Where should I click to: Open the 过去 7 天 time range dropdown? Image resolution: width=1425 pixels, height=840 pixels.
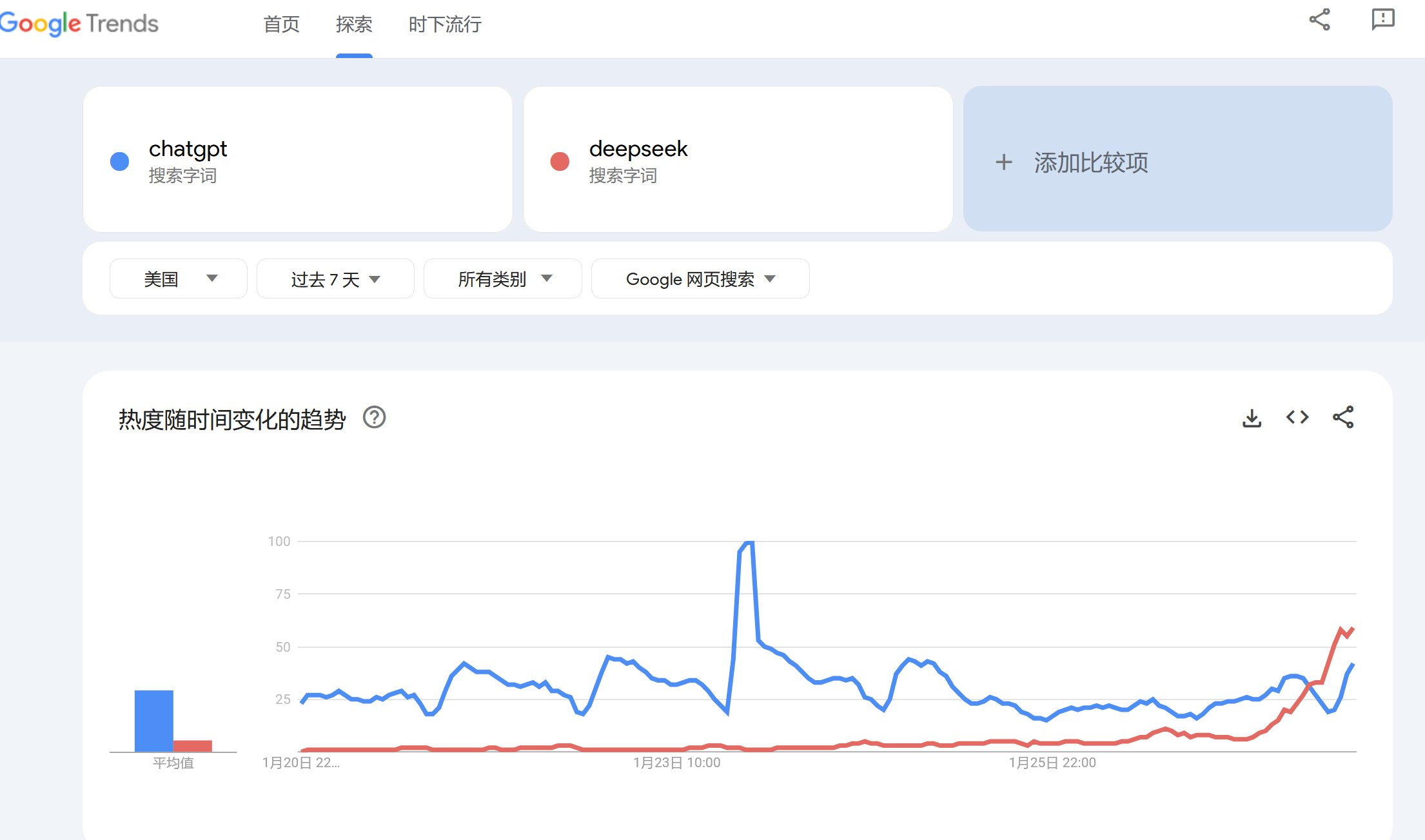pos(335,278)
